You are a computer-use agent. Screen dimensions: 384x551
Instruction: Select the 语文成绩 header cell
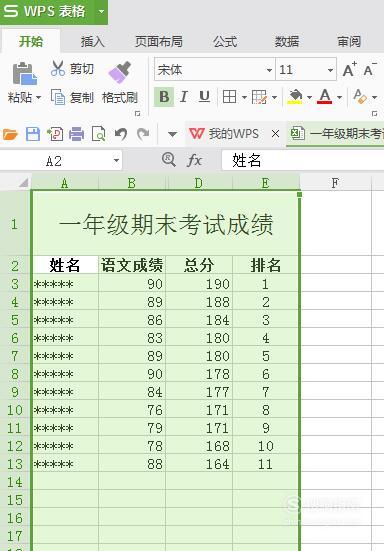(x=132, y=265)
